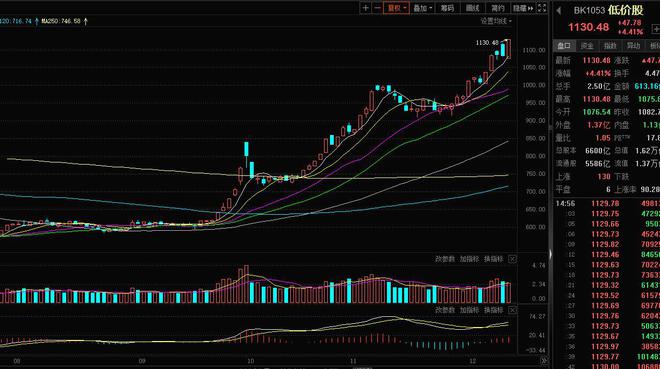Image resolution: width=660 pixels, height=369 pixels.
Task: Enter fullscreen chart mode
Action: (x=542, y=8)
